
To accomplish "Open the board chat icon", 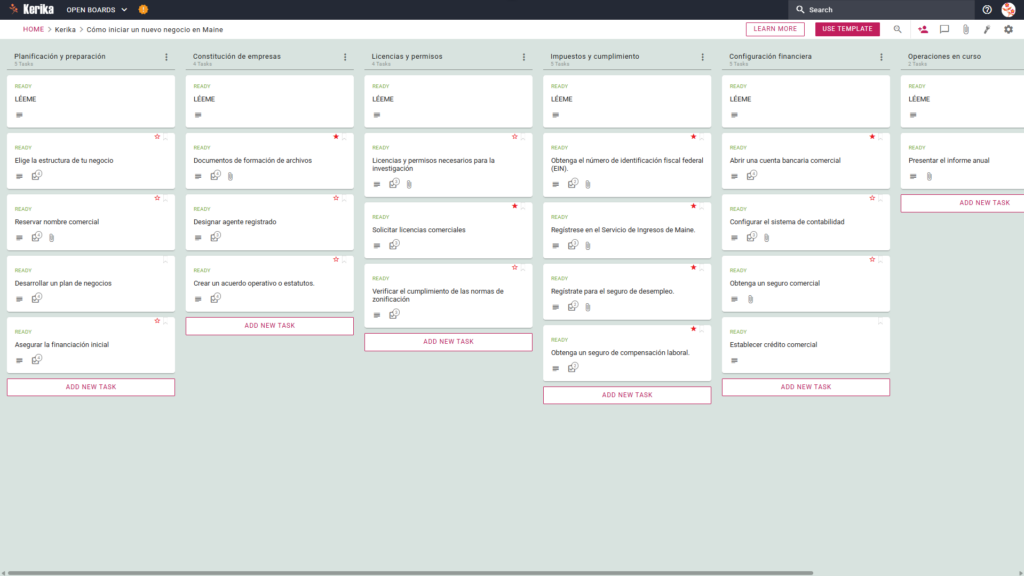I will click(944, 29).
